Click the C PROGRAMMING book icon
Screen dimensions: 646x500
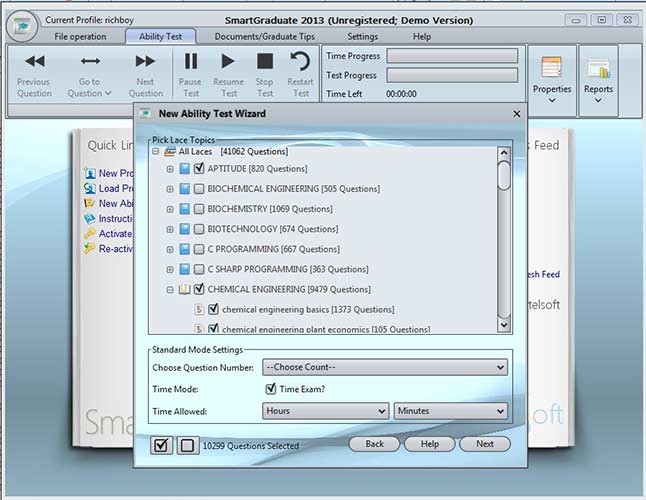click(185, 249)
